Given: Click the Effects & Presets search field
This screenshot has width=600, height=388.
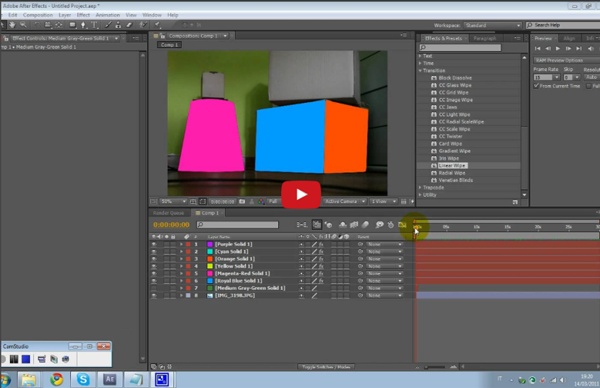Looking at the screenshot, I should click(x=460, y=47).
